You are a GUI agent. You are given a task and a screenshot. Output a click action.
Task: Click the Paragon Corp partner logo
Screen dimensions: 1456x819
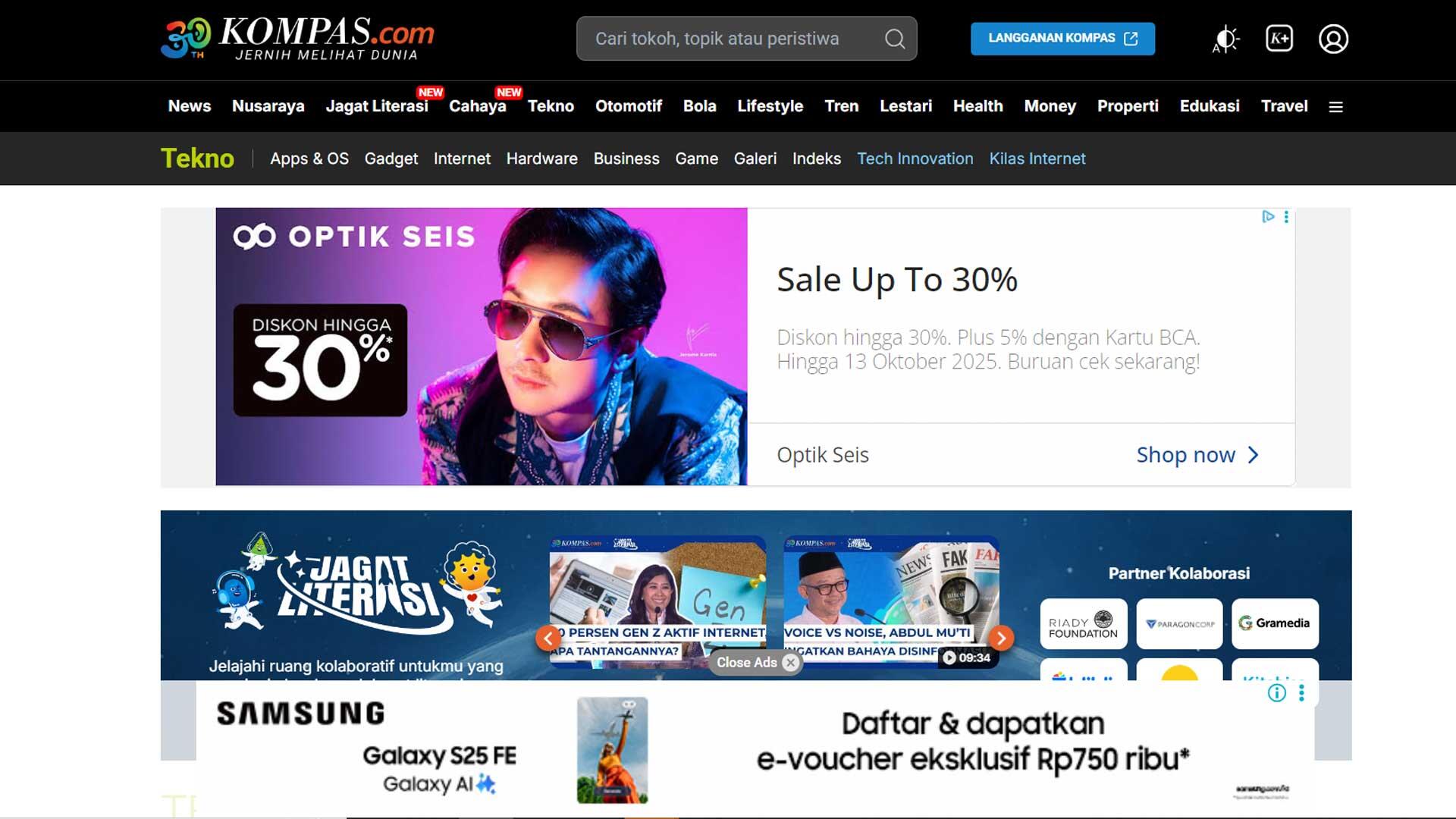1180,624
